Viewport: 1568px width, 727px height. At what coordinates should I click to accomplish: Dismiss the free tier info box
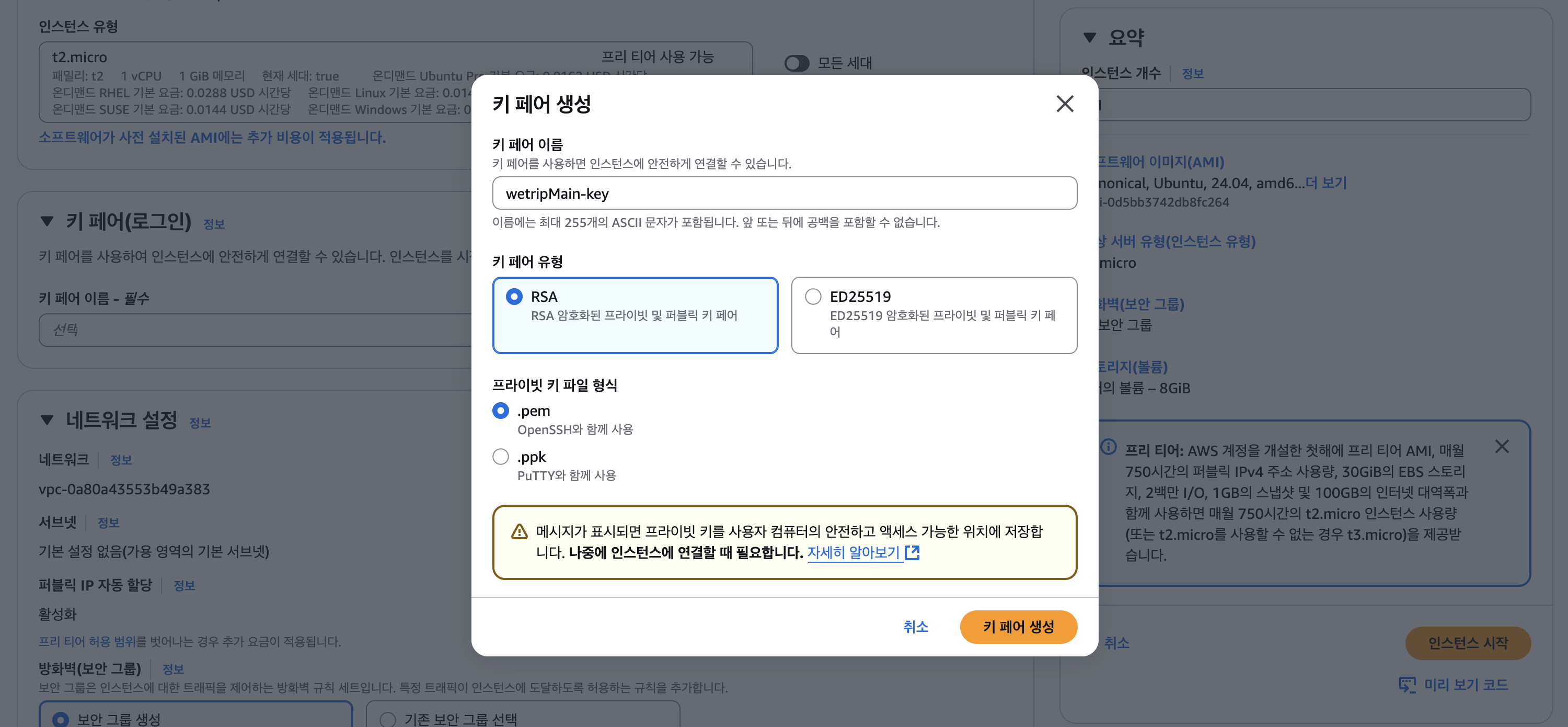[1502, 446]
